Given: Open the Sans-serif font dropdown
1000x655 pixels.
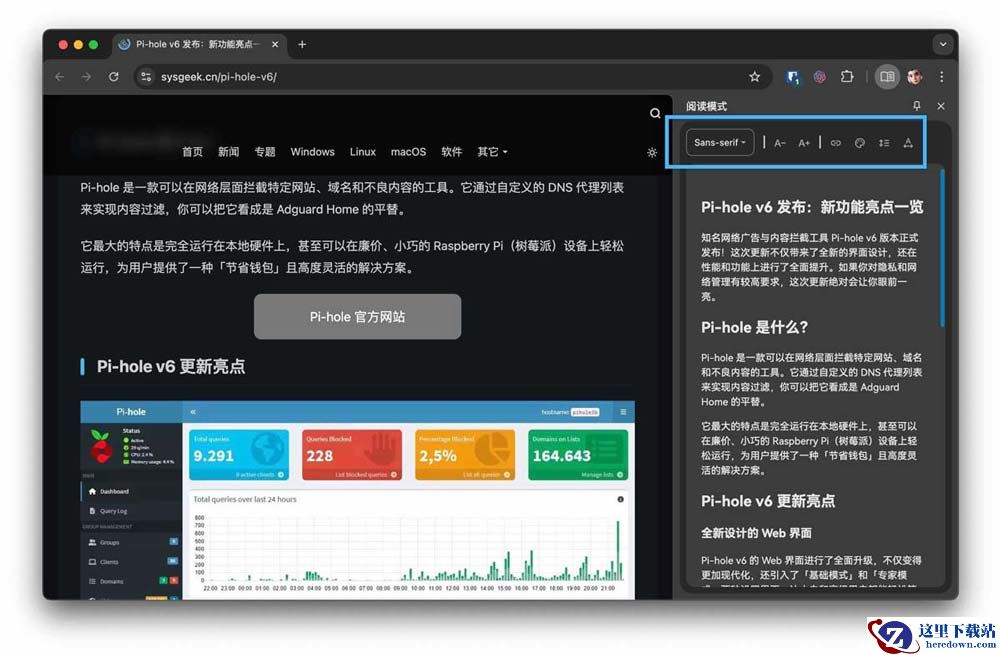Looking at the screenshot, I should click(719, 142).
